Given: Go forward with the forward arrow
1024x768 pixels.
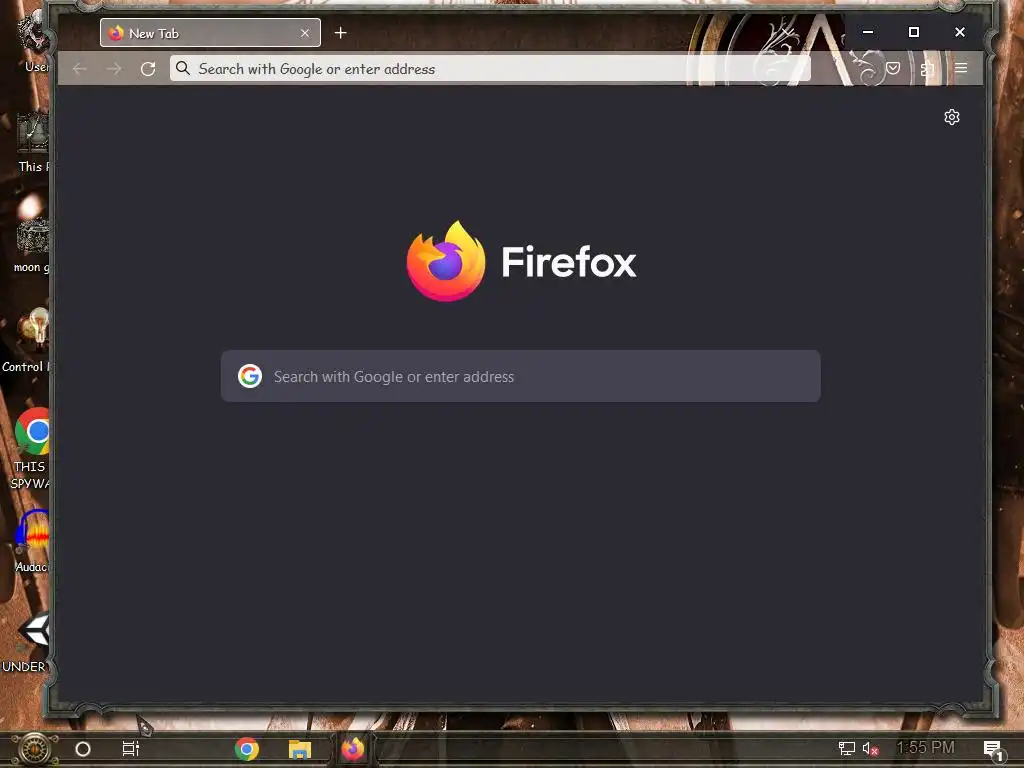Looking at the screenshot, I should coord(114,69).
